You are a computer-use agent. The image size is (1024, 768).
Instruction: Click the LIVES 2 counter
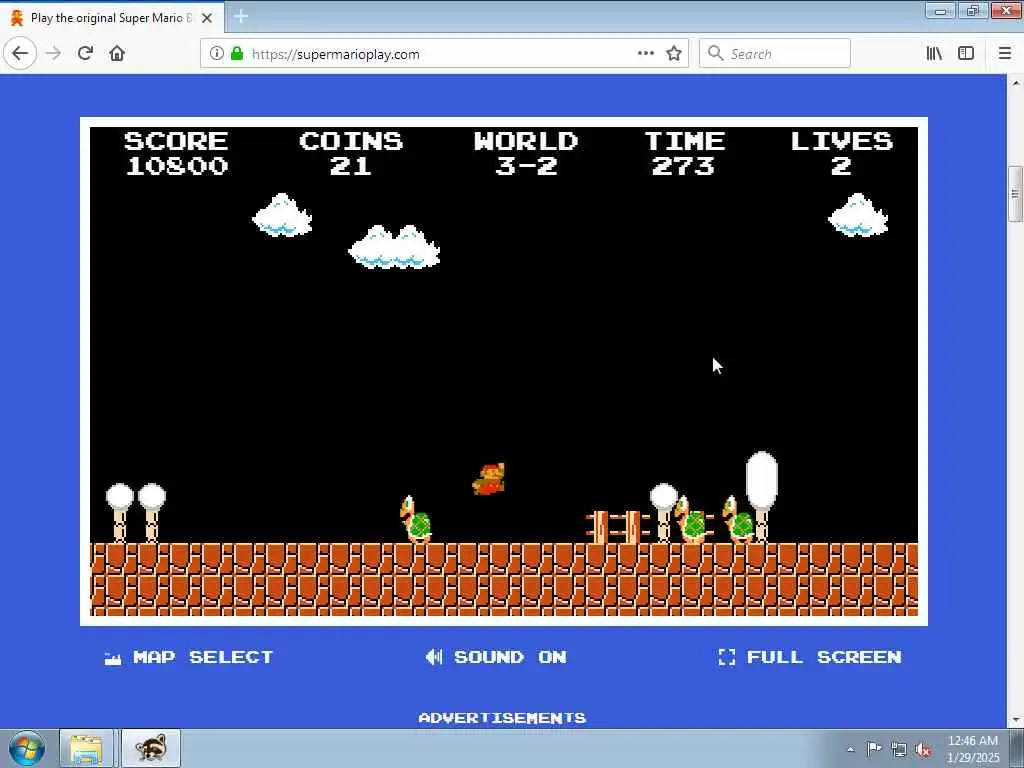(x=842, y=153)
